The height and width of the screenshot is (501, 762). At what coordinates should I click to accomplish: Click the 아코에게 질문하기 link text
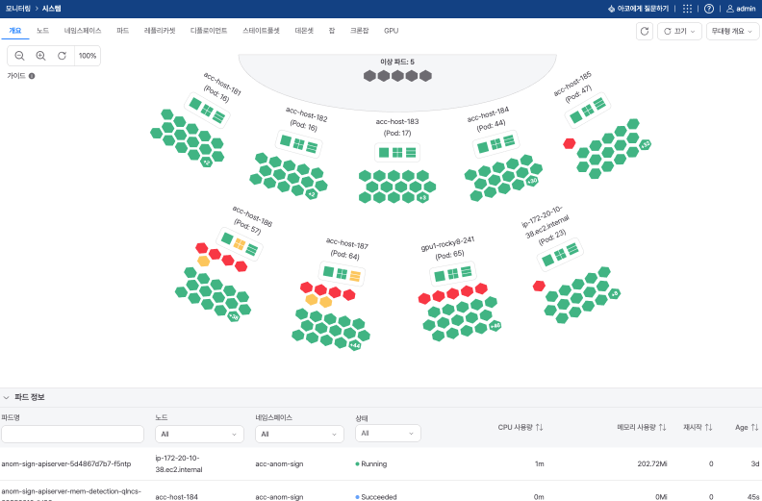[643, 9]
